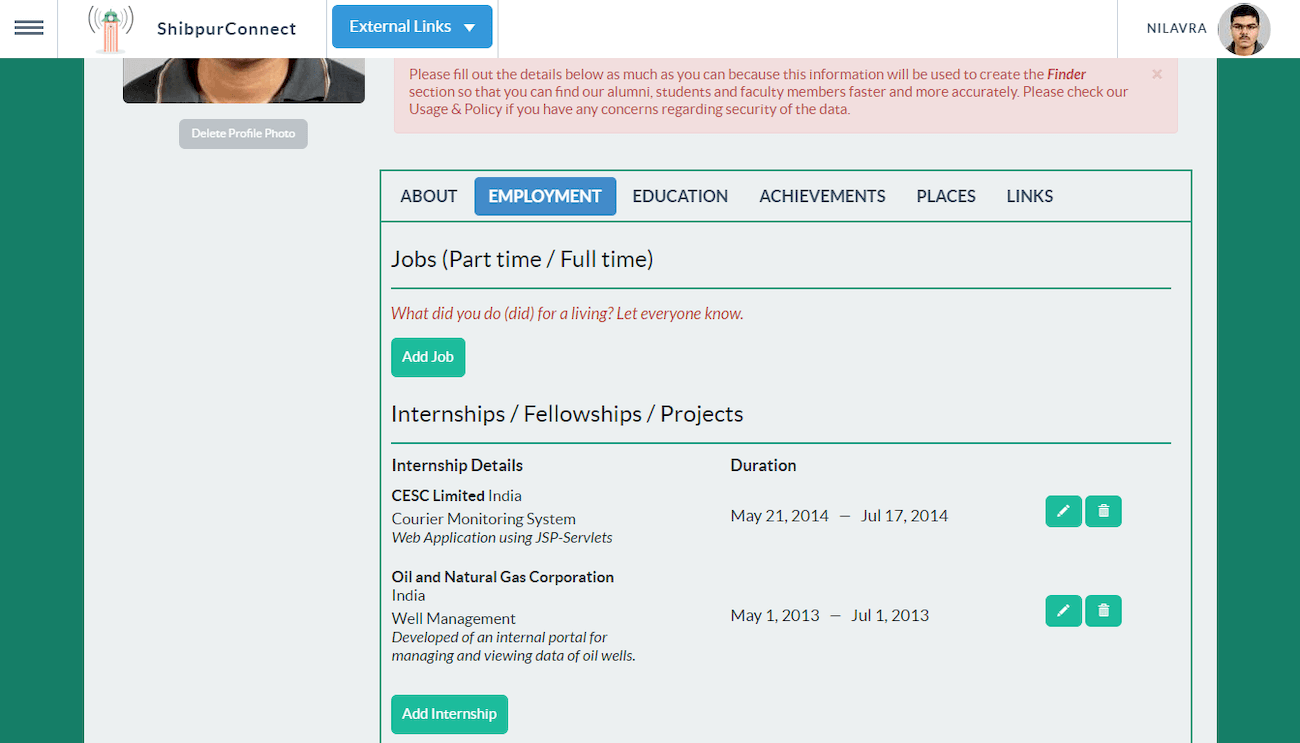Click the user avatar in header
This screenshot has height=743, width=1300.
click(1243, 29)
